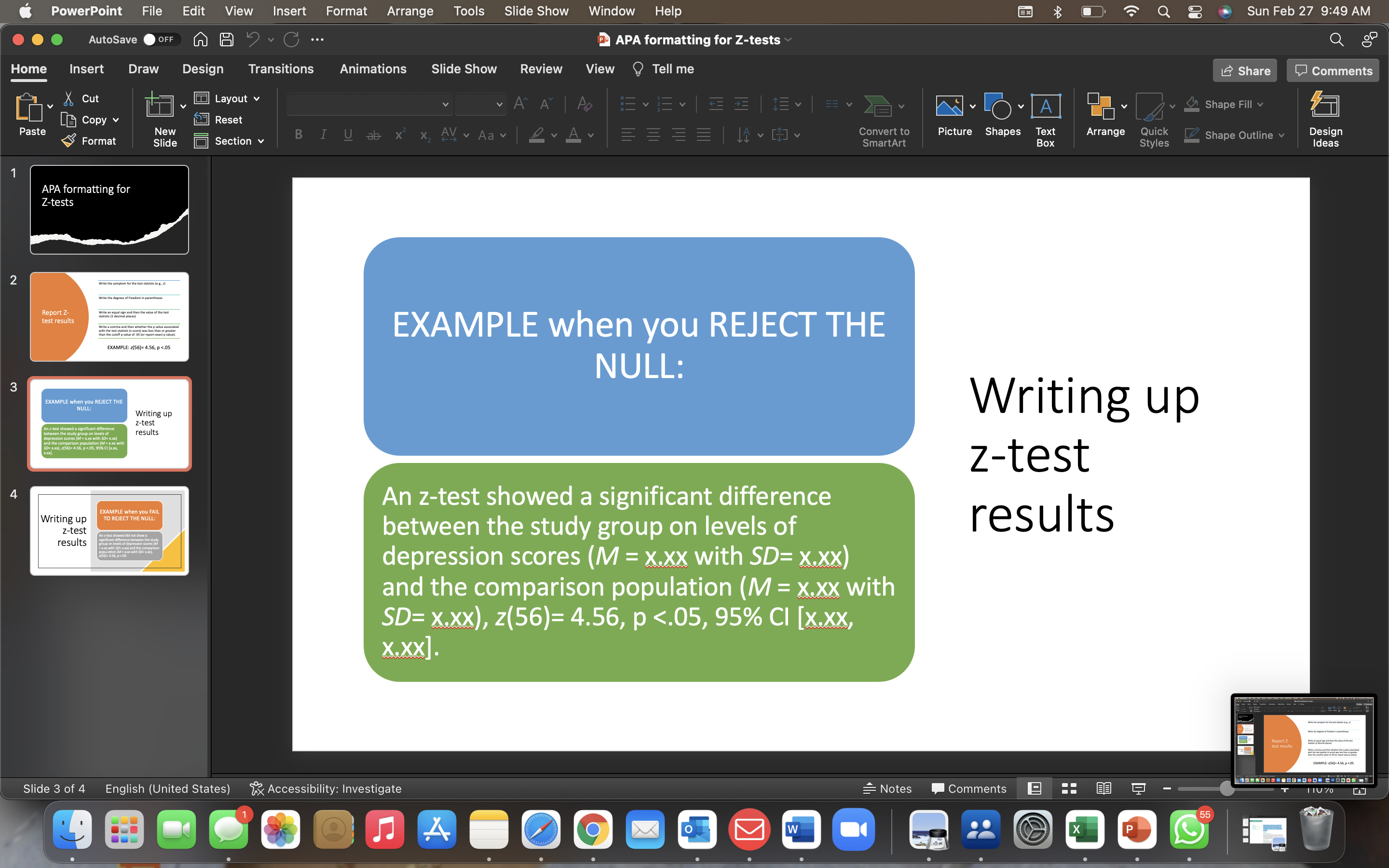Screen dimensions: 1389x868
Task: Apply bold formatting
Action: pyautogui.click(x=298, y=135)
